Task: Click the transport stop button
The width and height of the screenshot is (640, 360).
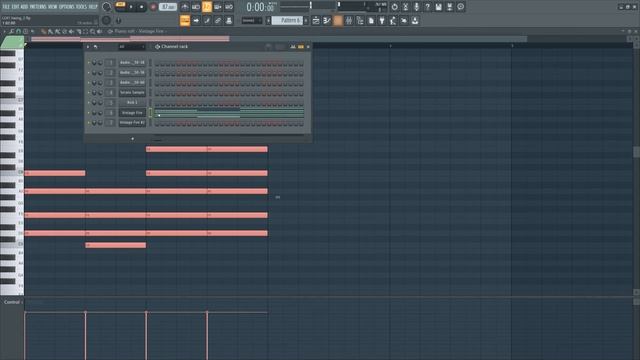Action: [141, 7]
